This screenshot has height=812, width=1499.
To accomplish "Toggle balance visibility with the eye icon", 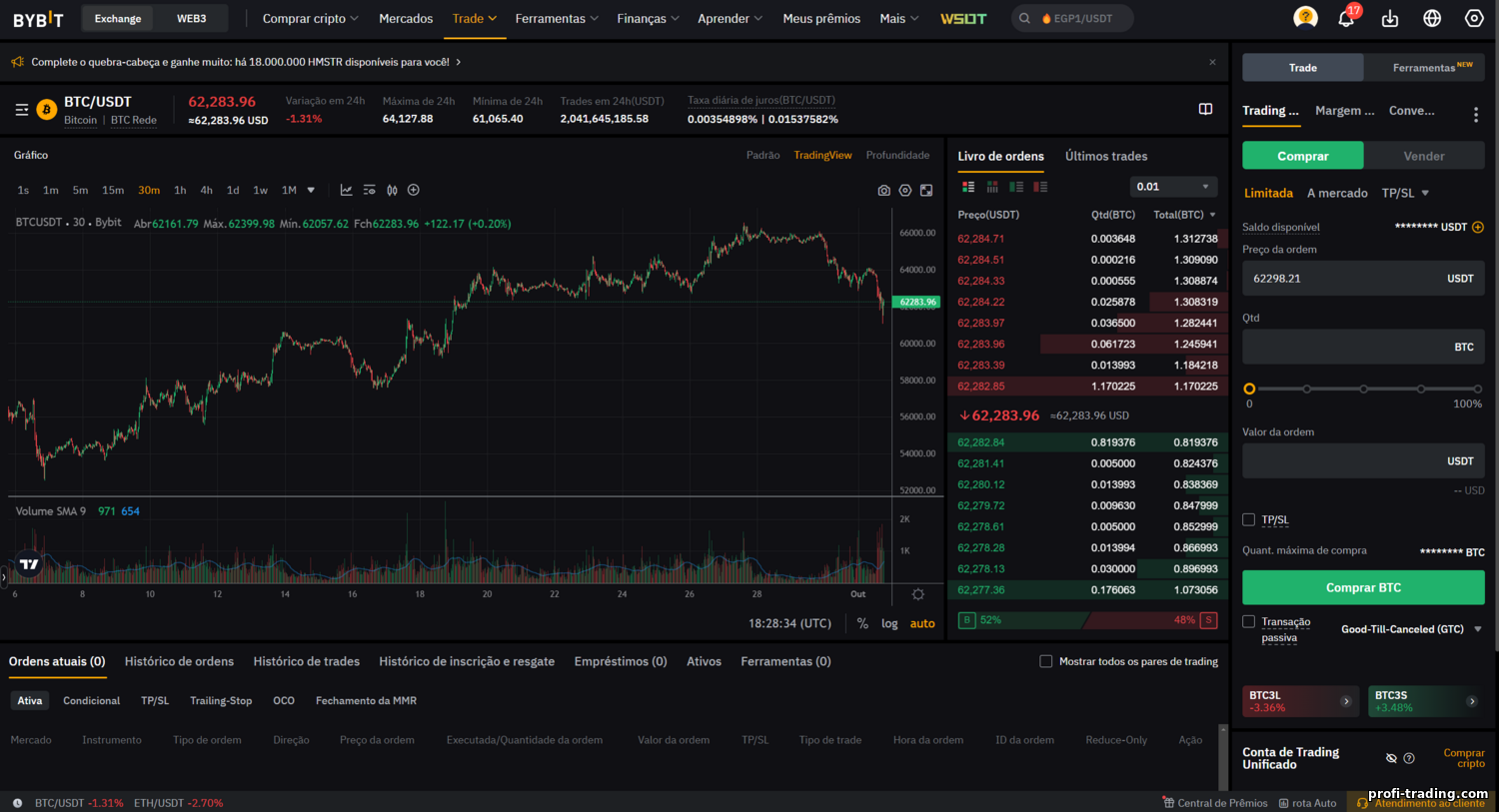I will coord(1391,758).
